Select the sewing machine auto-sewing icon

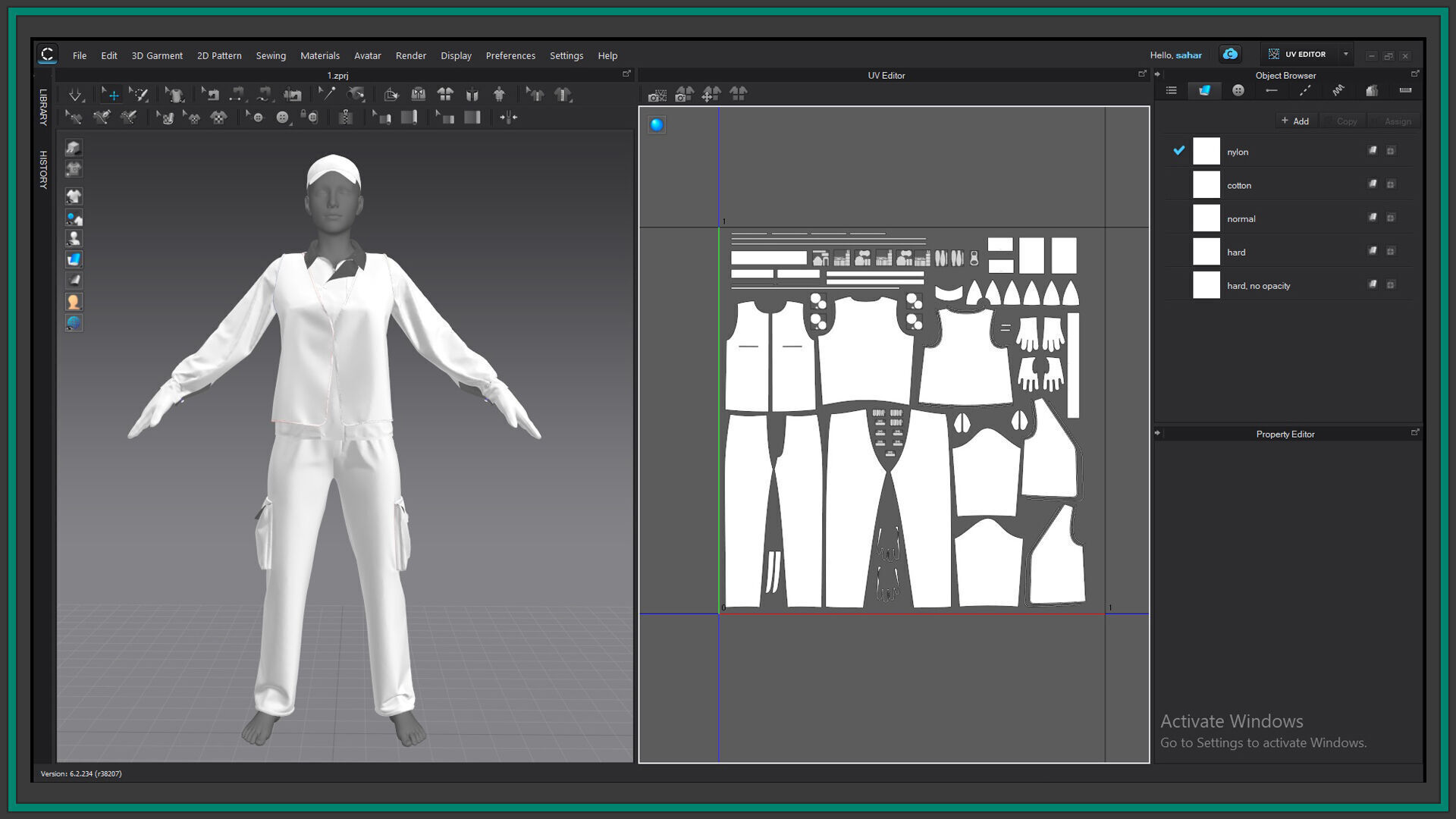click(293, 94)
